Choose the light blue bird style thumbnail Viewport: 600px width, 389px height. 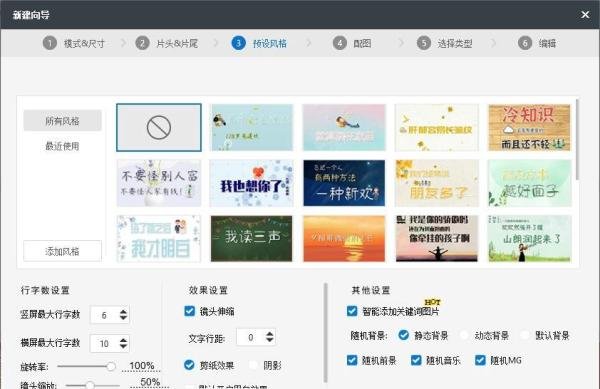[251, 127]
